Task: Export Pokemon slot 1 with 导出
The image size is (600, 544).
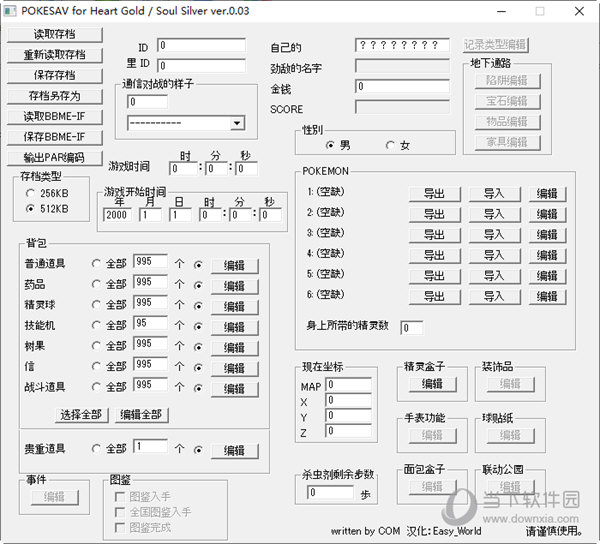Action: (x=435, y=194)
